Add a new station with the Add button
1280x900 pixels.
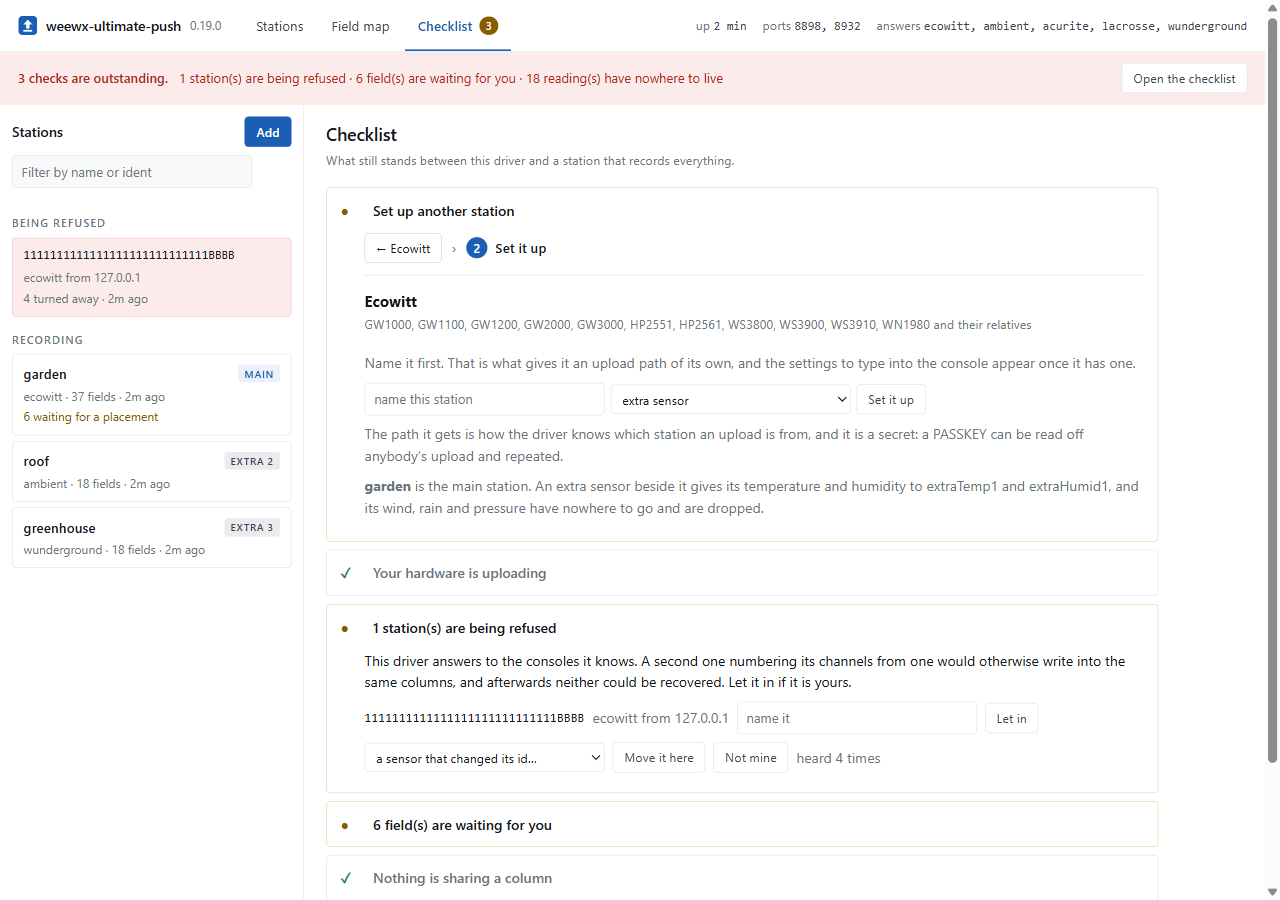click(x=268, y=132)
